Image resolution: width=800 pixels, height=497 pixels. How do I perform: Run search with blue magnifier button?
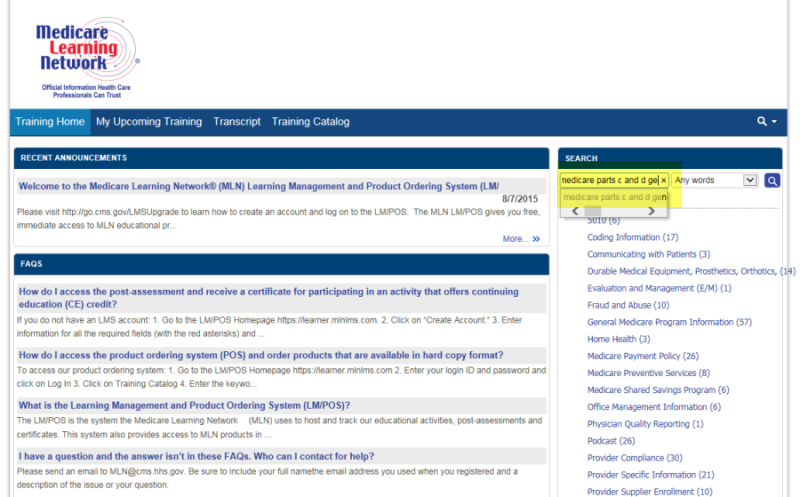pyautogui.click(x=772, y=181)
